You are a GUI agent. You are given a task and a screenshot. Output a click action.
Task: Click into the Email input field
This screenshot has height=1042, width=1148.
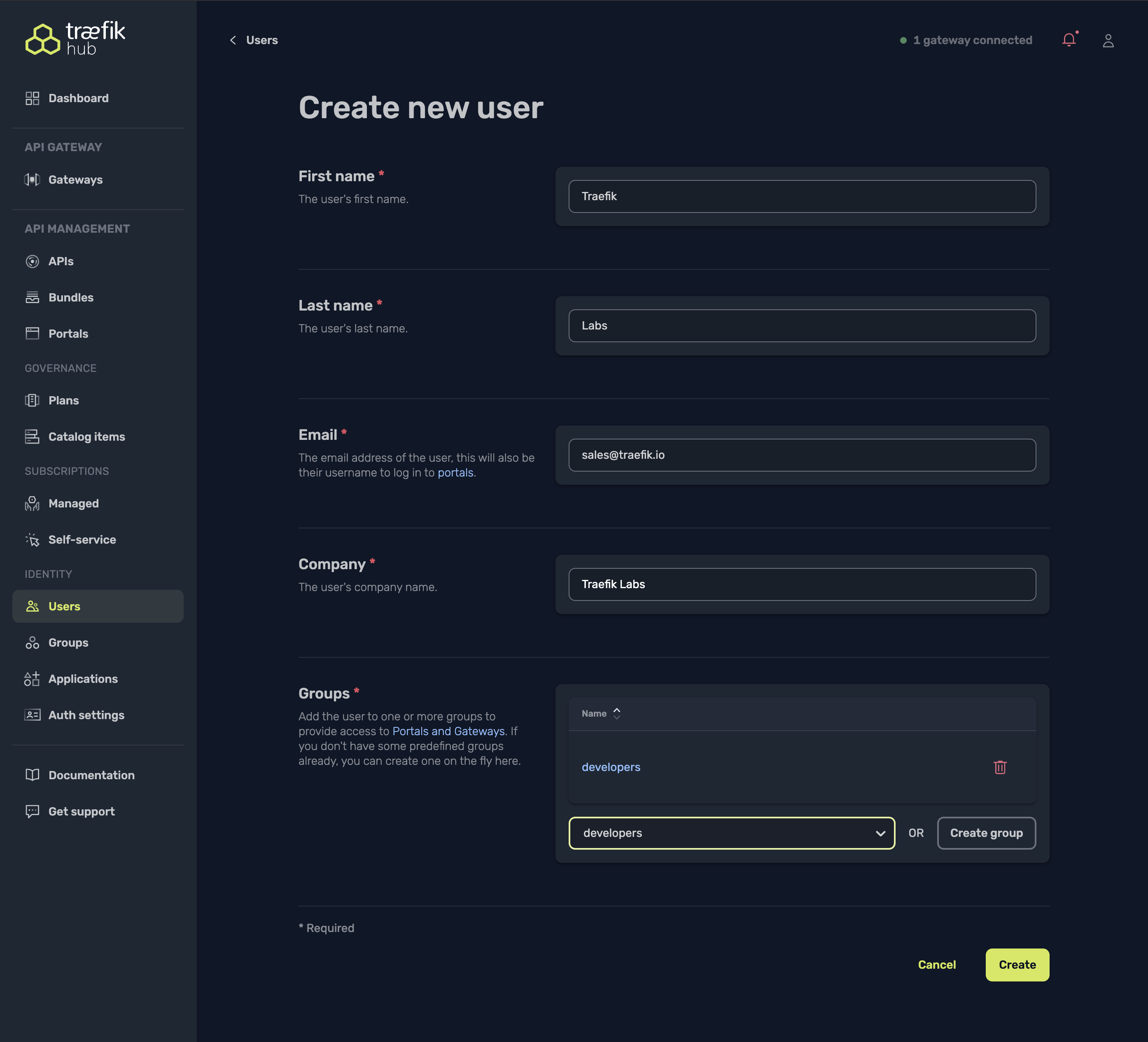click(801, 455)
